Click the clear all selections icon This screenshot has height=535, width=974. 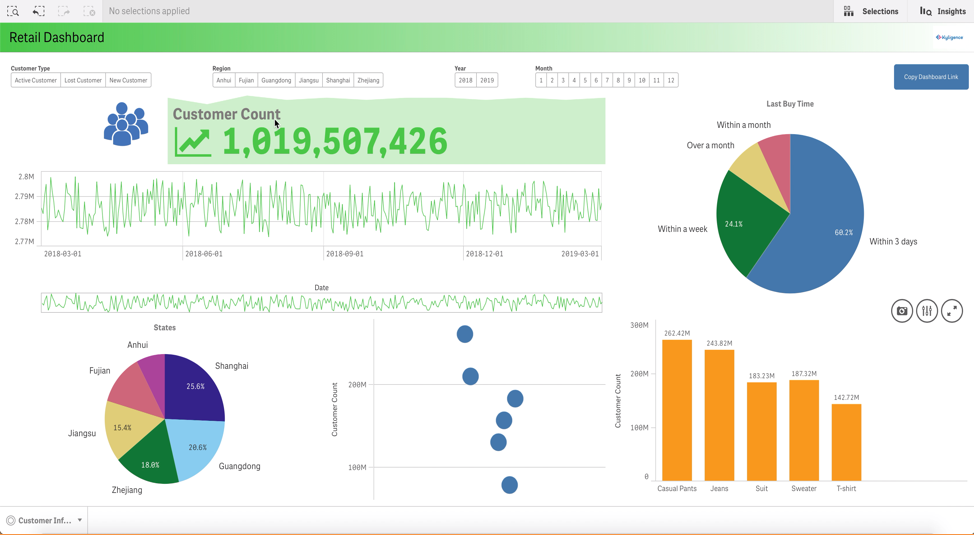pos(89,11)
